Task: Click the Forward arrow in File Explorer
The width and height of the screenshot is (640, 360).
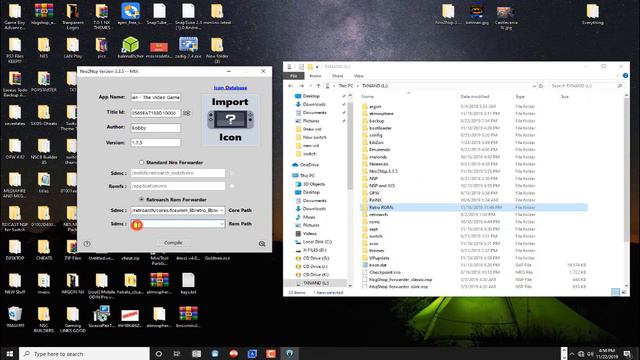Action: coord(302,86)
